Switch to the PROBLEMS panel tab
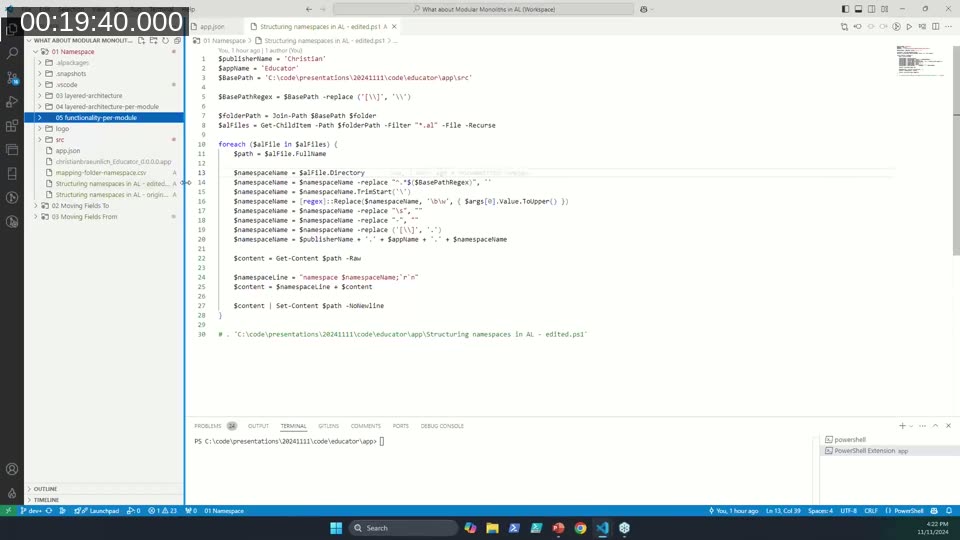Image resolution: width=960 pixels, height=540 pixels. coord(215,426)
